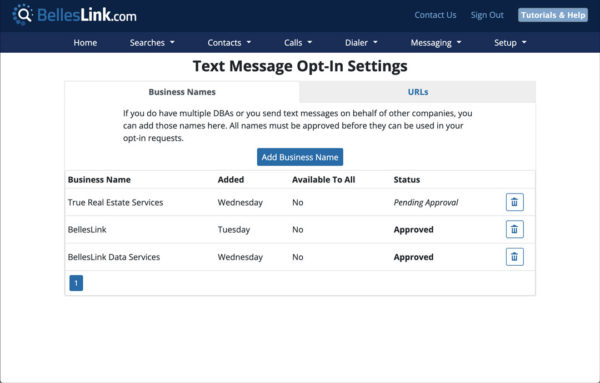Click Approved status for BellesLink Data Services

[413, 257]
